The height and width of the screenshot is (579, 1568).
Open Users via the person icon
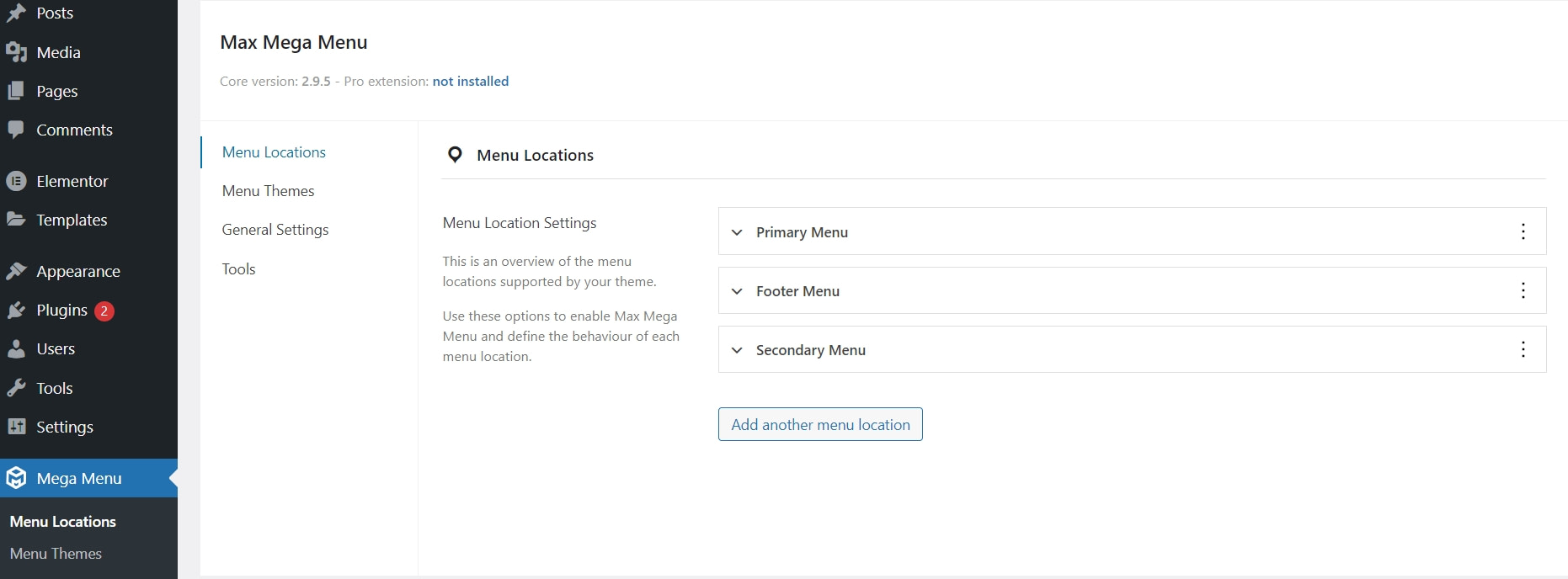tap(18, 348)
